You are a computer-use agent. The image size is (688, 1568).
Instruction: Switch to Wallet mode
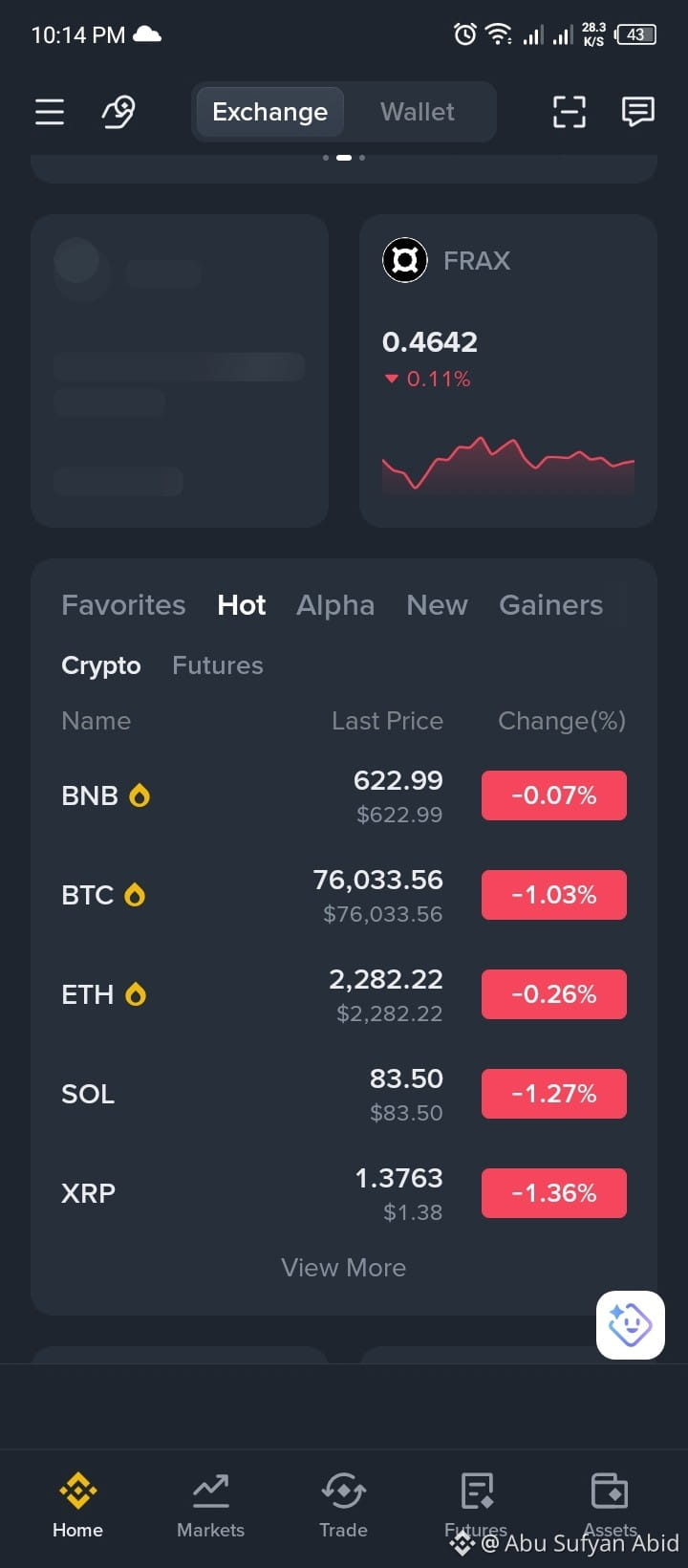tap(418, 112)
